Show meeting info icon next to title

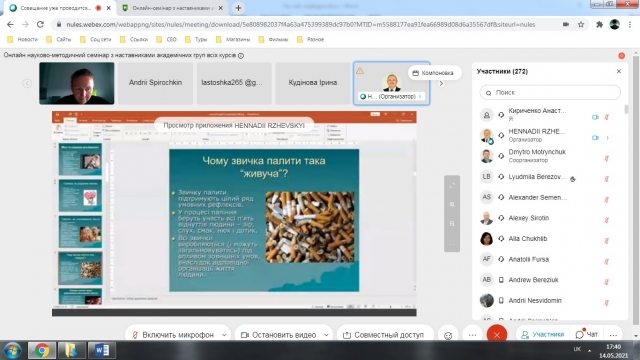(241, 56)
